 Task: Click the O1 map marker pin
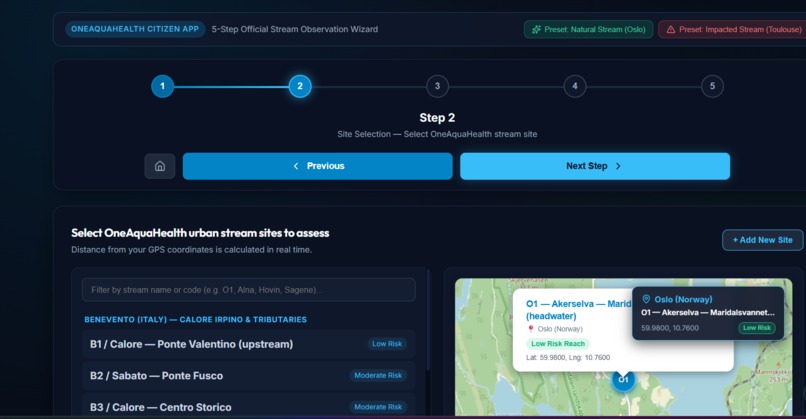(x=623, y=380)
